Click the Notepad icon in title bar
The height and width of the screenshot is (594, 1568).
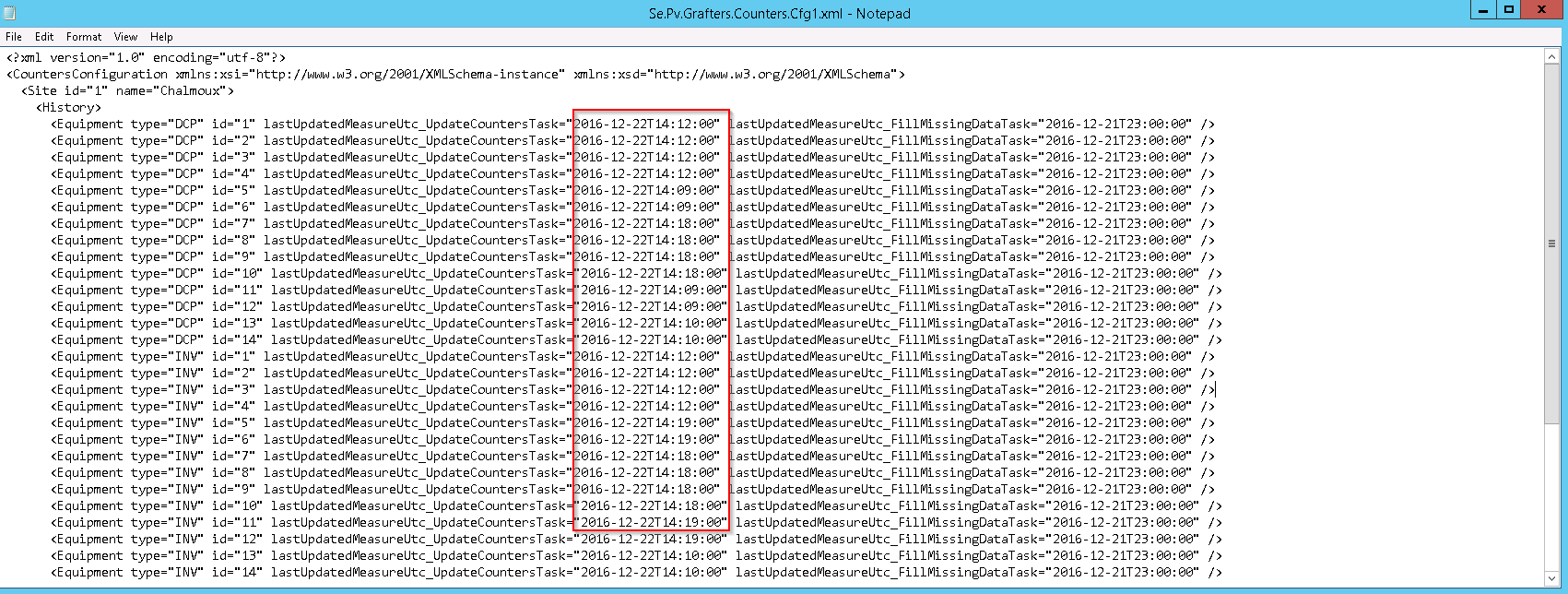[9, 13]
